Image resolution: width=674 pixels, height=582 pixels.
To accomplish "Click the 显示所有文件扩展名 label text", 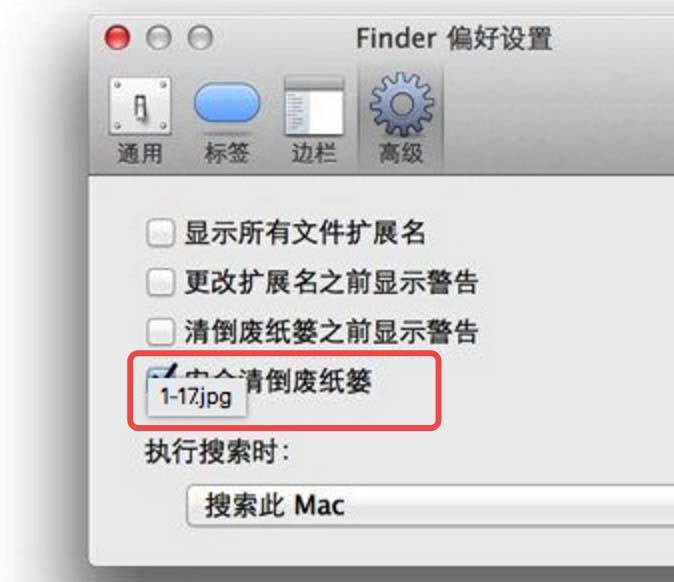I will [305, 233].
